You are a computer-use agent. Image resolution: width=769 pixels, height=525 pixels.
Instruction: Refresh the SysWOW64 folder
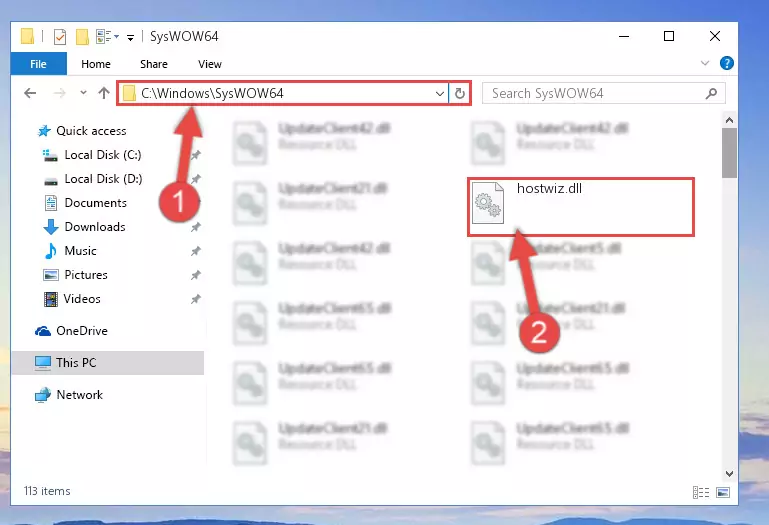click(460, 93)
